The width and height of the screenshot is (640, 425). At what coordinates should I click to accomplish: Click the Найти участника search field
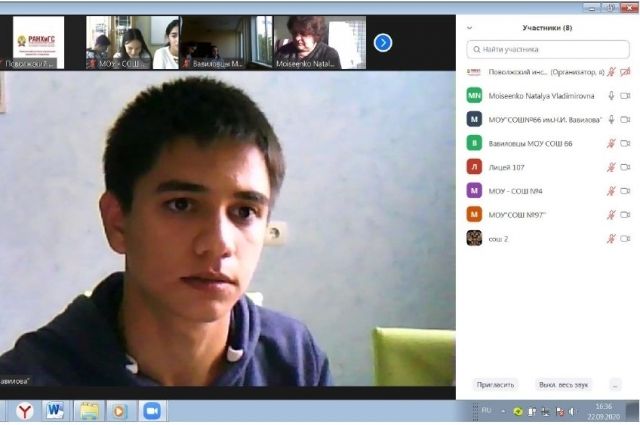click(x=548, y=48)
